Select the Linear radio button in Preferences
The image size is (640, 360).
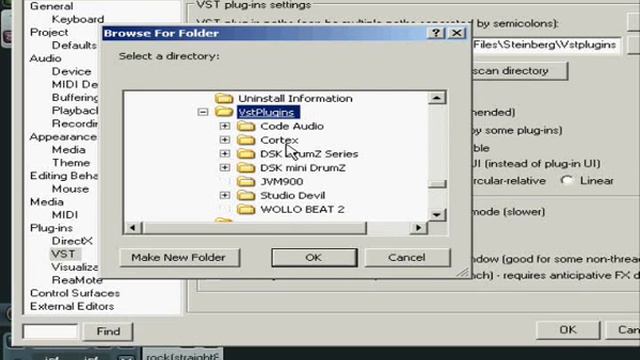567,180
